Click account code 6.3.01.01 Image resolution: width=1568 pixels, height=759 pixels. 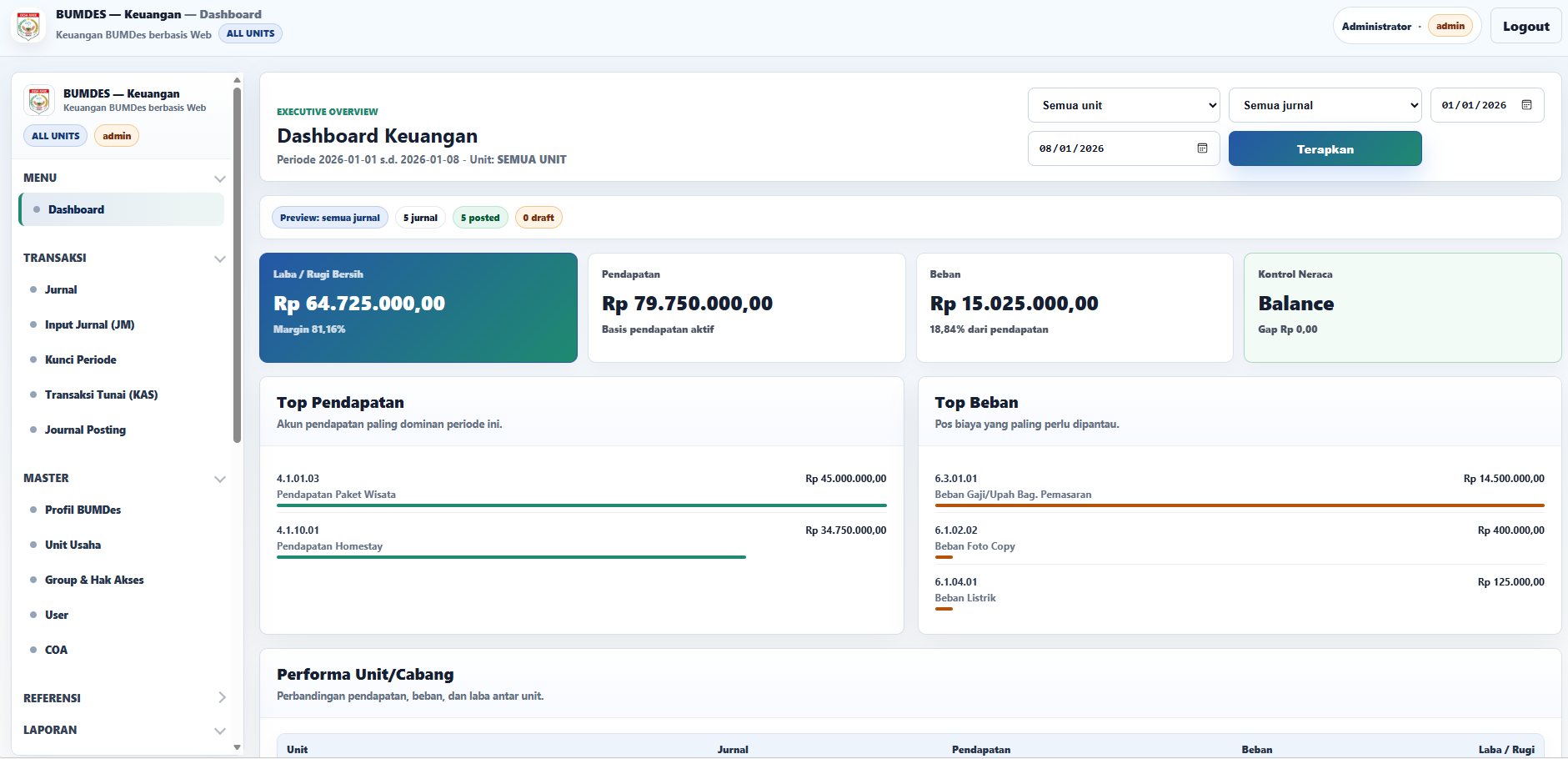956,479
